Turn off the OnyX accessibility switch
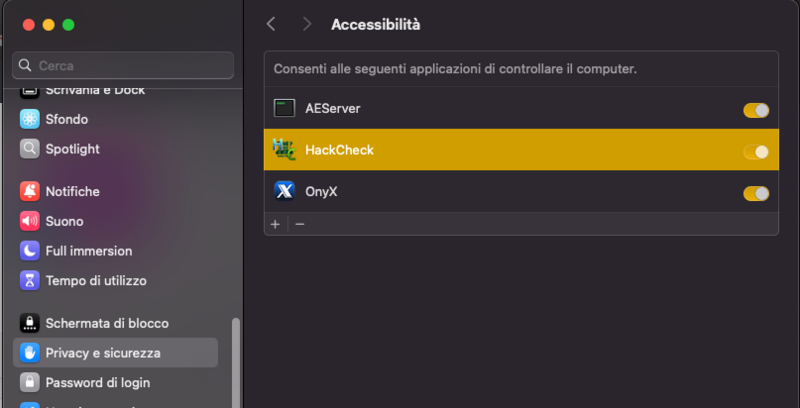Image resolution: width=800 pixels, height=408 pixels. point(756,193)
